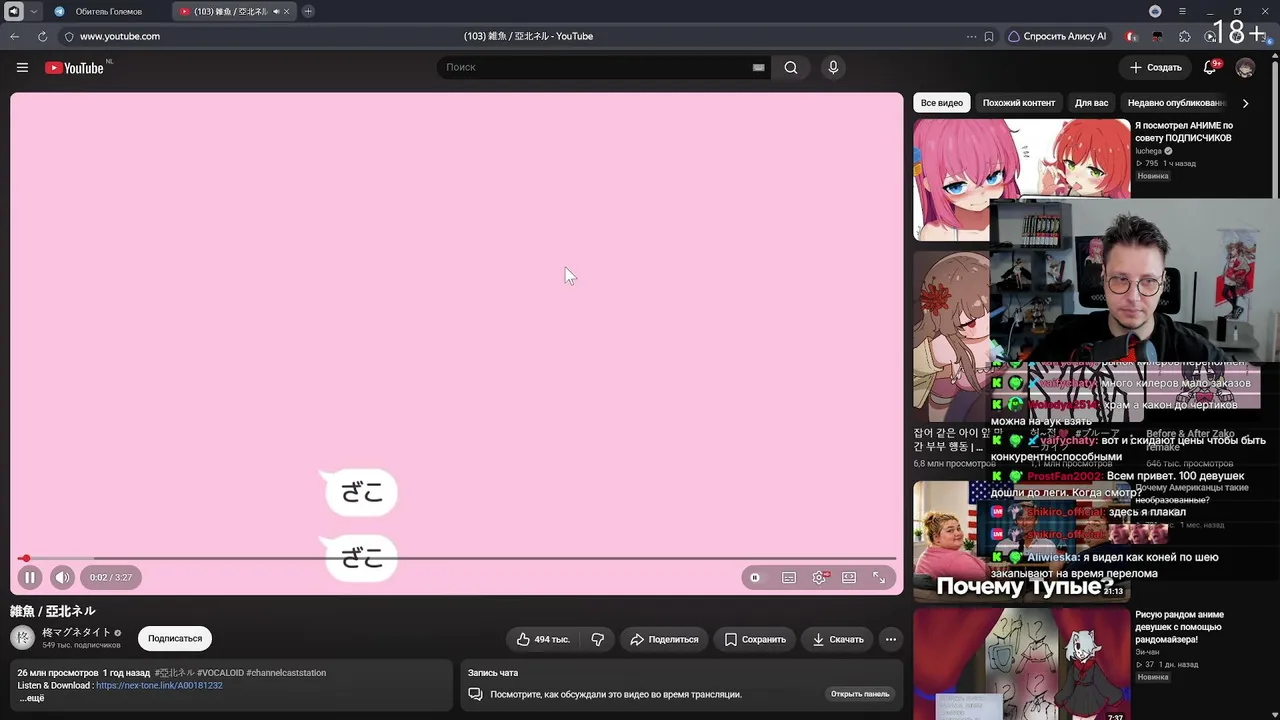Open the tab list dropdown arrow

[34, 12]
